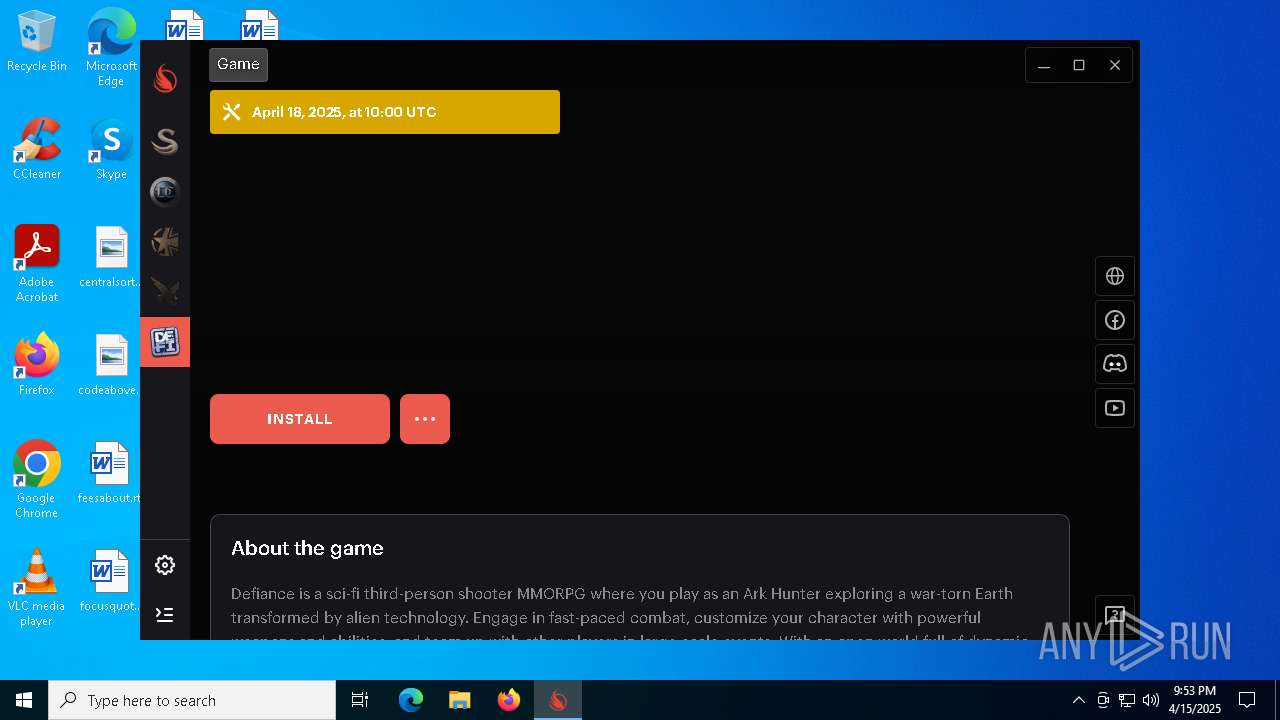Viewport: 1280px width, 720px height.
Task: Open the notification center icon
Action: click(x=1247, y=700)
